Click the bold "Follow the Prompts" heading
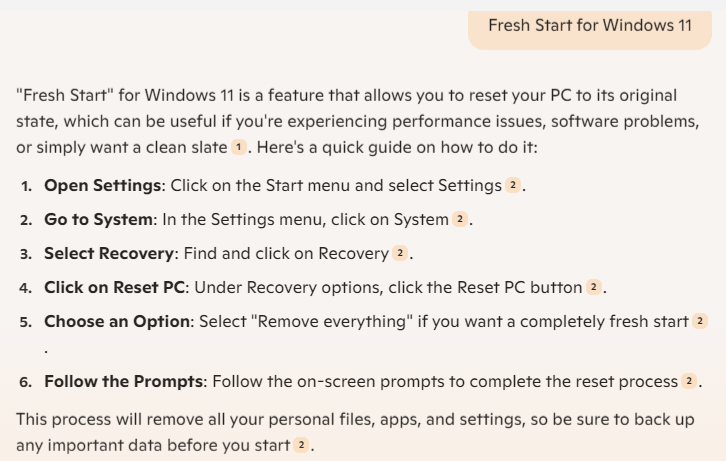The height and width of the screenshot is (461, 726). (124, 382)
